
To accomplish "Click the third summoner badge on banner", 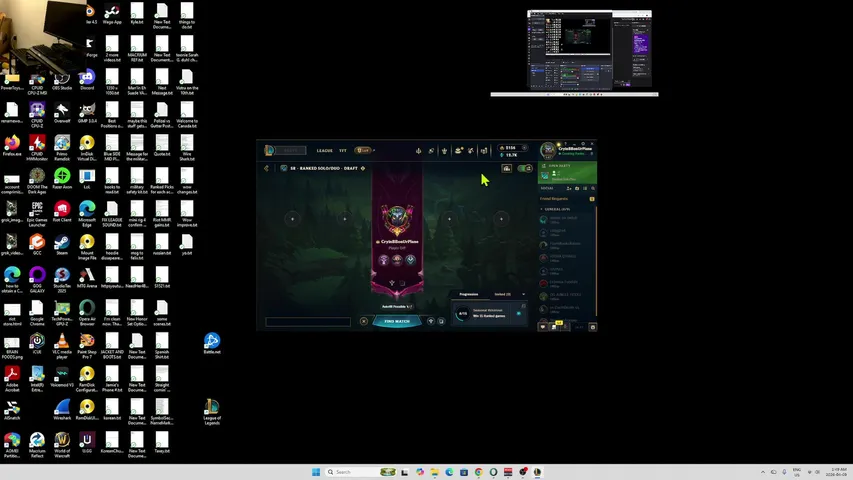I will pyautogui.click(x=410, y=260).
